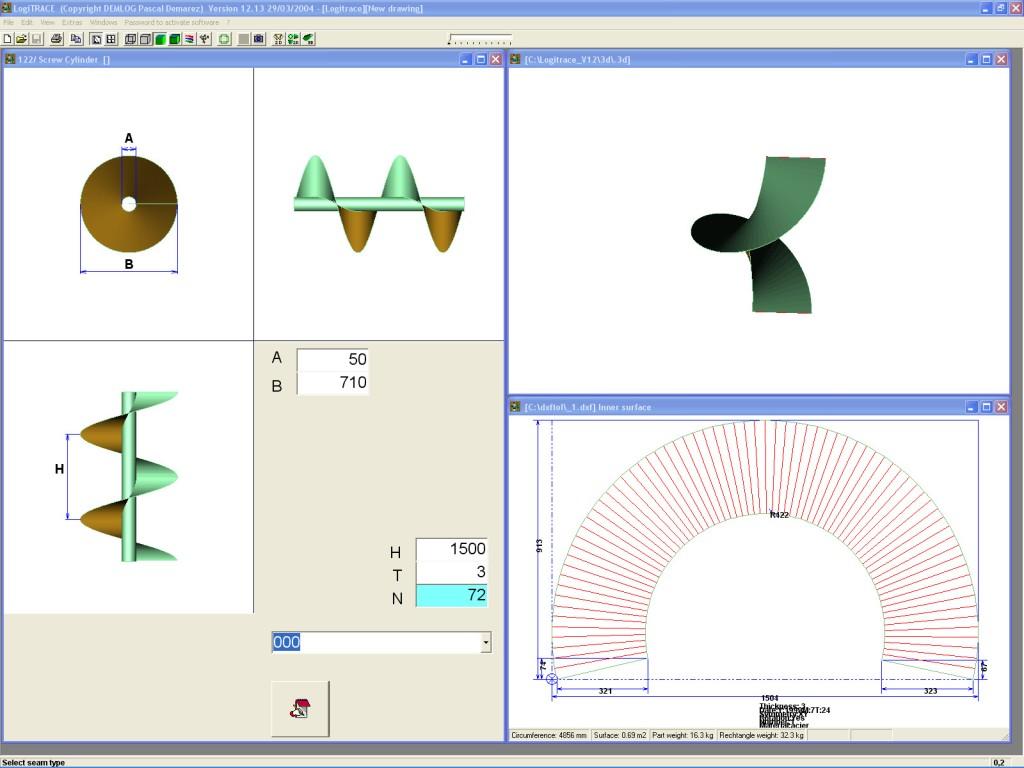Click the New drawing toolbar icon
The image size is (1024, 768).
pos(7,39)
